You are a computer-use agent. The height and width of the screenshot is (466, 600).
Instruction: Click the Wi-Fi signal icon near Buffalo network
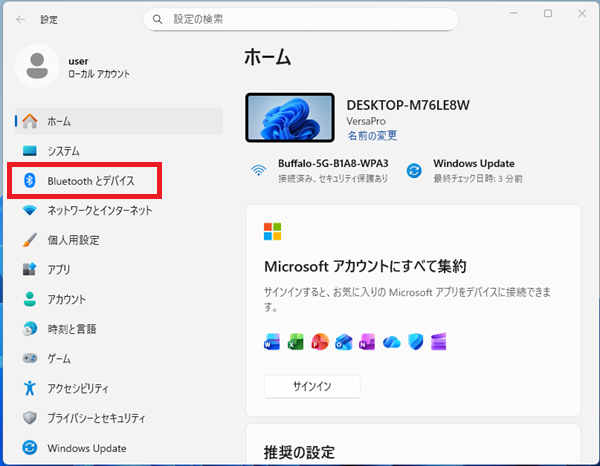259,170
